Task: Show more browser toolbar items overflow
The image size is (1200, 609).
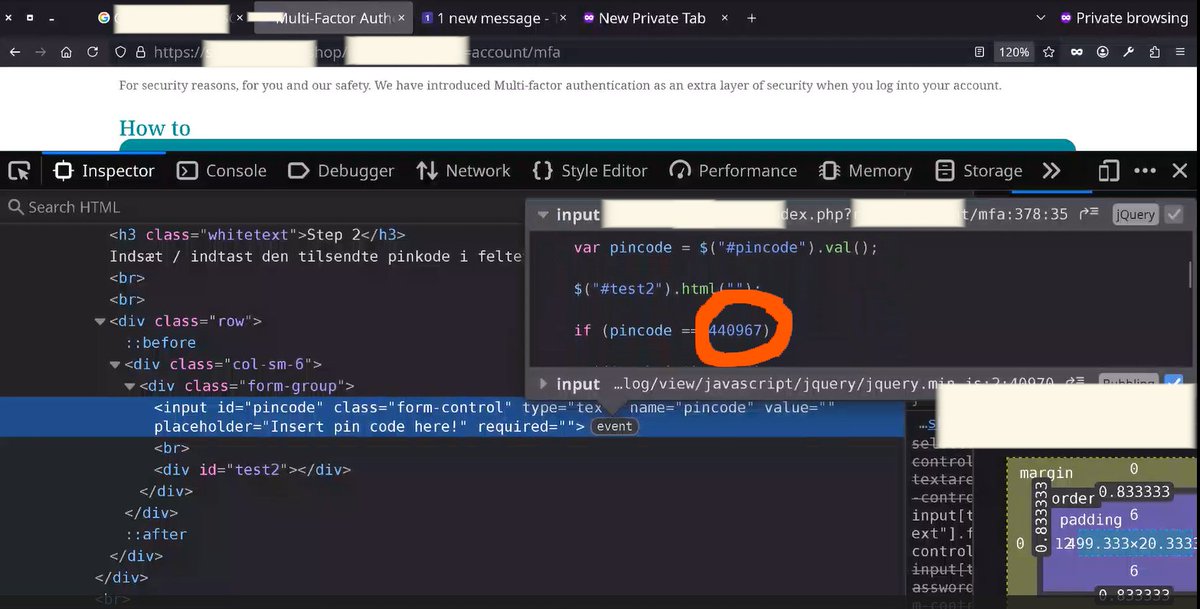Action: 1181,52
